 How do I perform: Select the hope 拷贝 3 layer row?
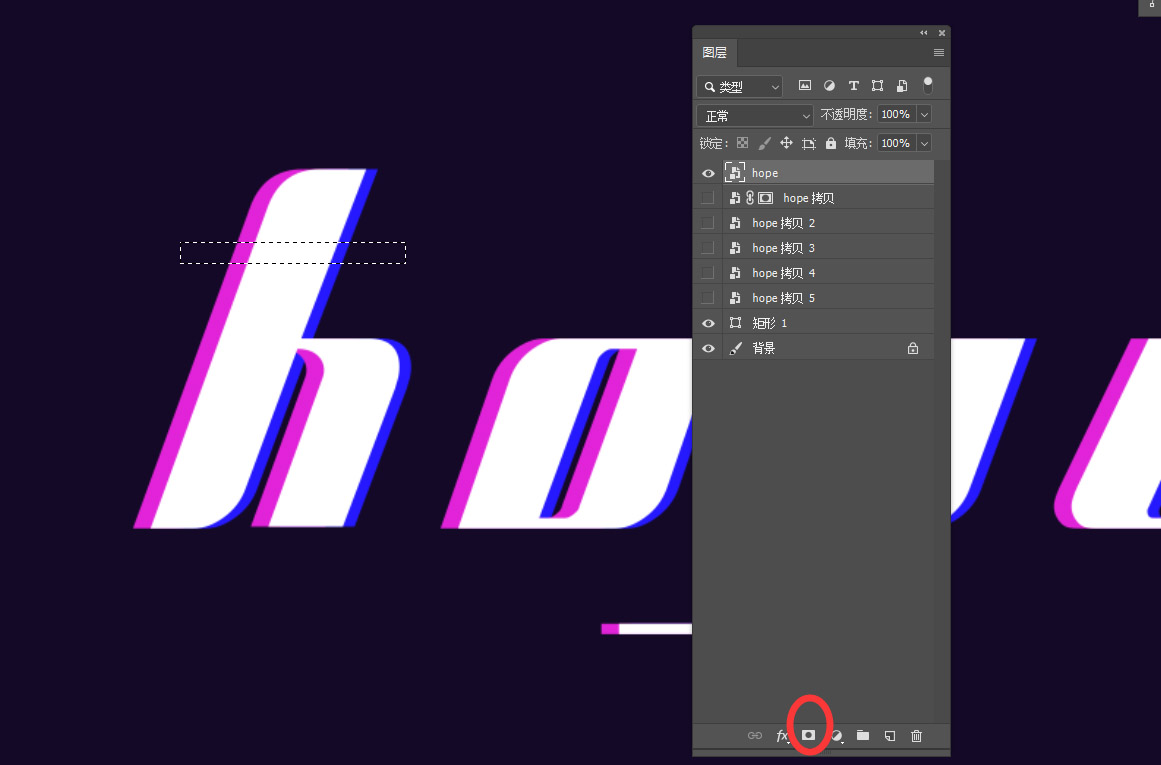pos(814,248)
